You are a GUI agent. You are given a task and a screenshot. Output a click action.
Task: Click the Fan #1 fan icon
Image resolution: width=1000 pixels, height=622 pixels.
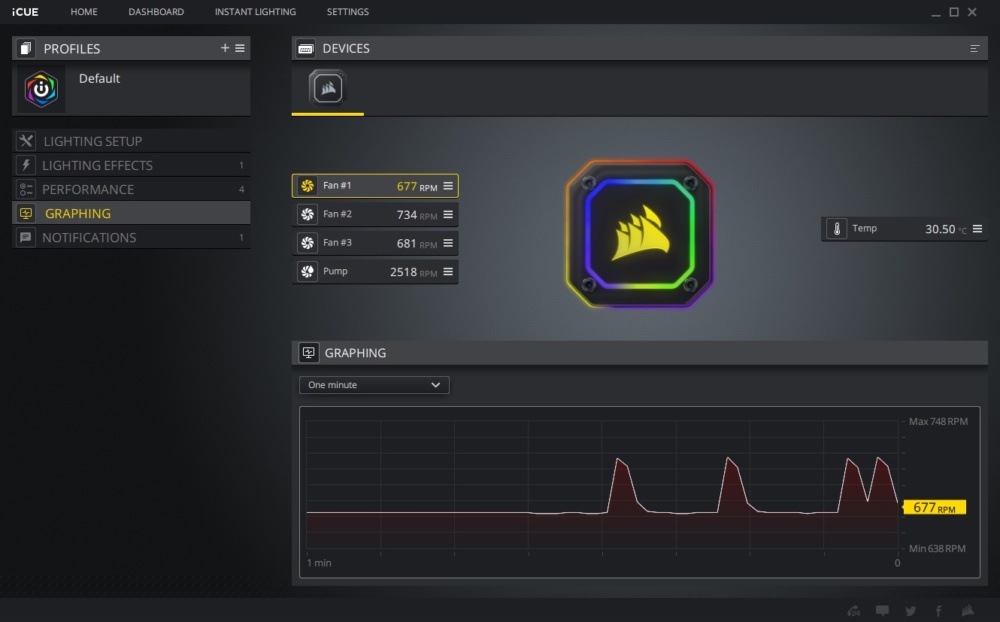click(307, 186)
